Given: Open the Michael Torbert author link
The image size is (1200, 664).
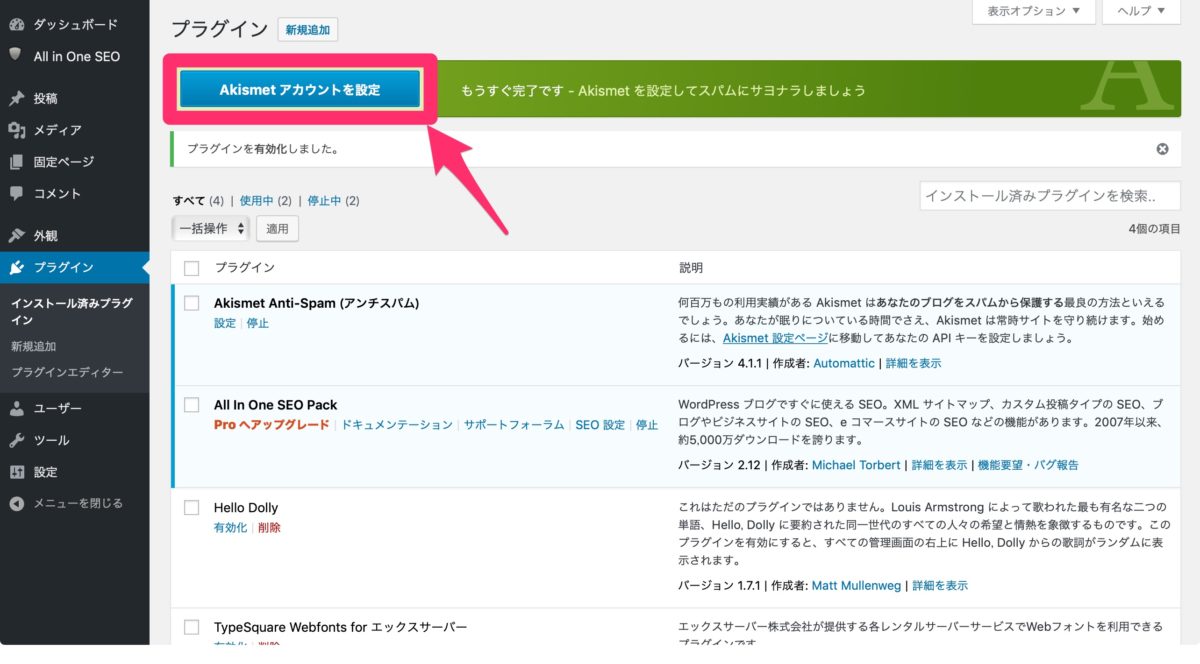Looking at the screenshot, I should [856, 465].
